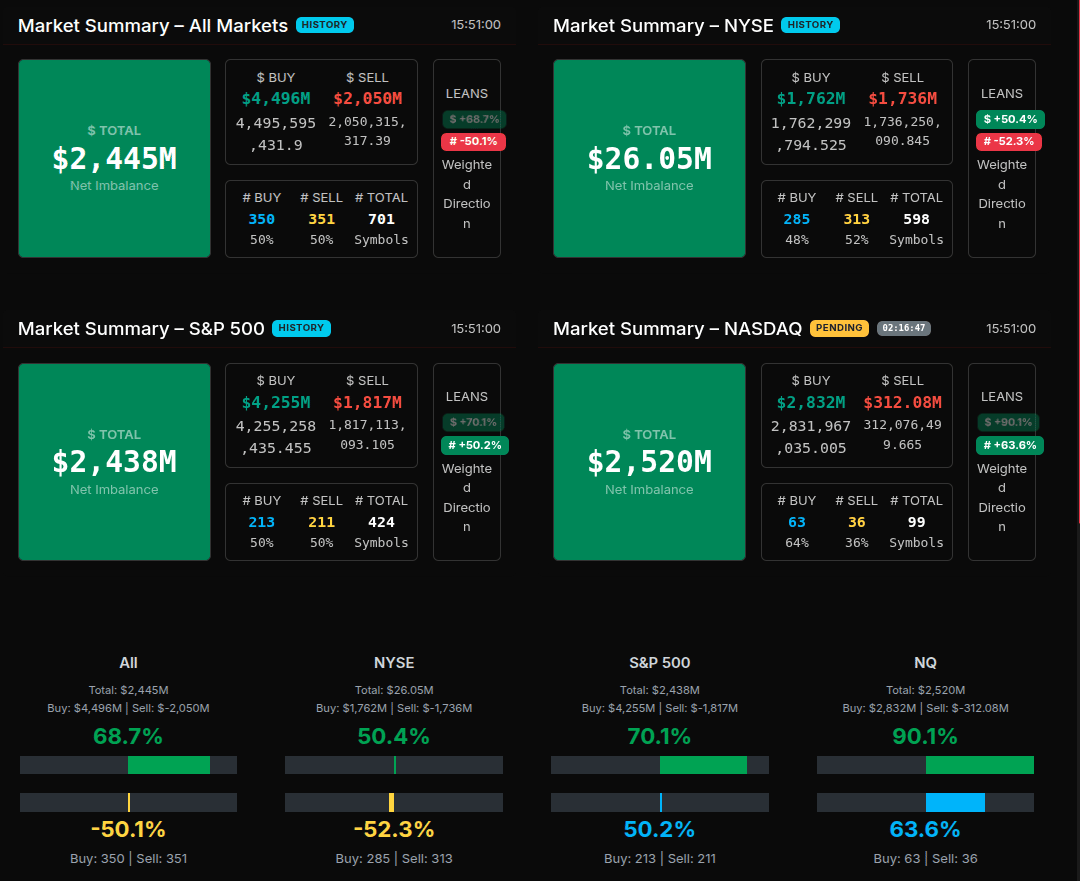
Task: Click the green 68.7% bar under All
Action: coord(169,765)
